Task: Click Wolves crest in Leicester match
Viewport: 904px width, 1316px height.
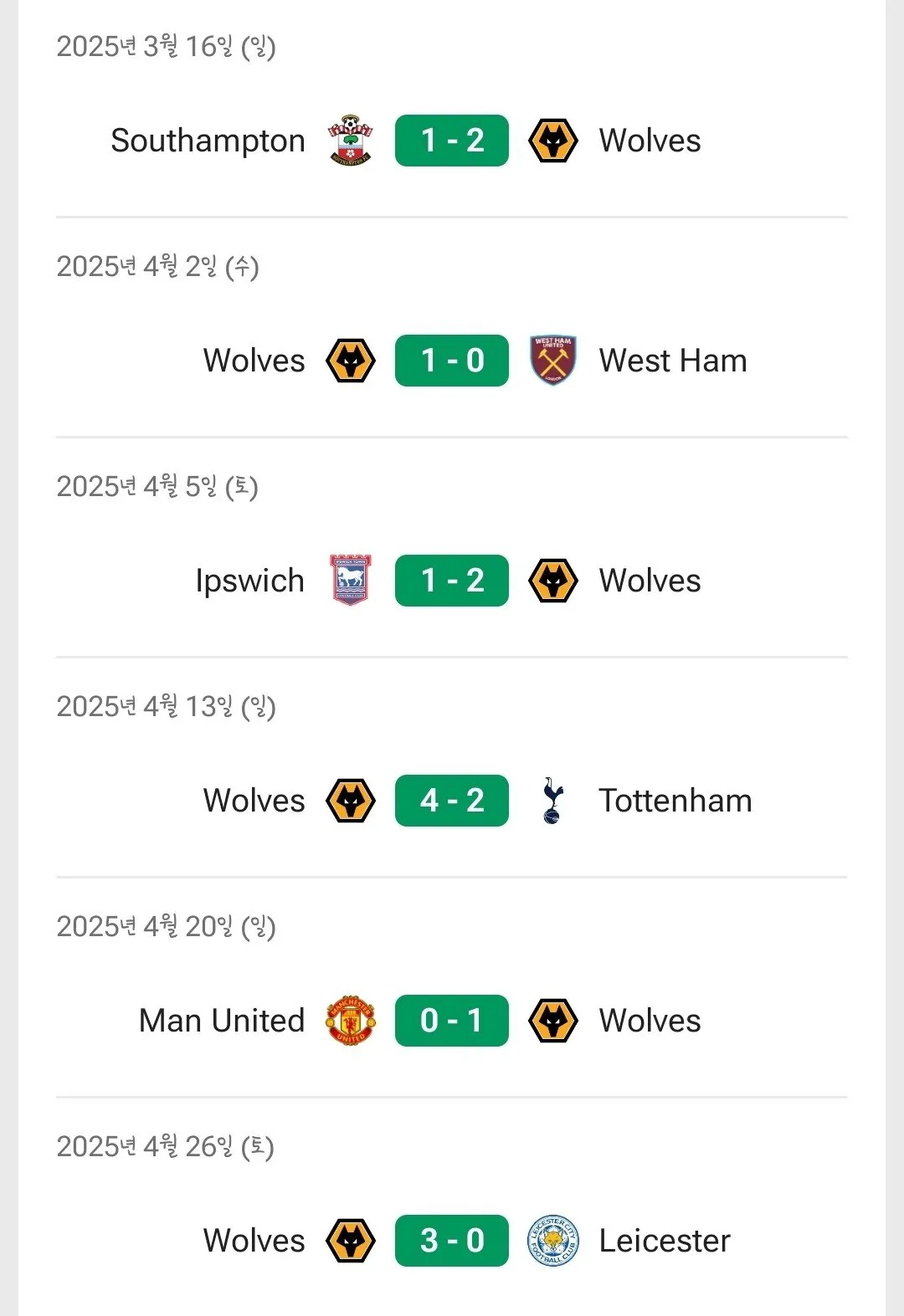Action: [350, 1241]
